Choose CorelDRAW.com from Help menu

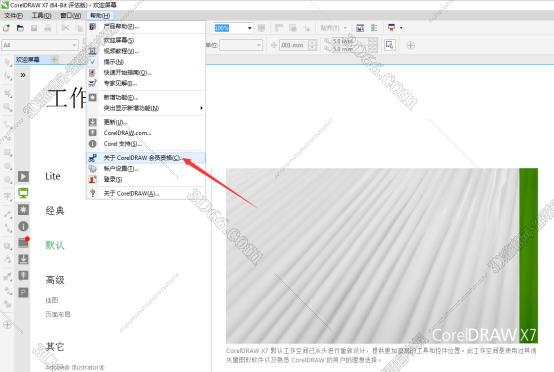pos(146,133)
